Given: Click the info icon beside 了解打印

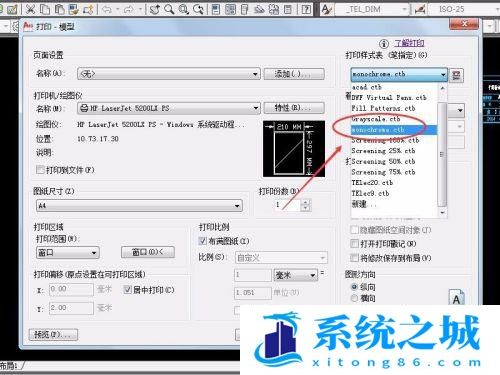Looking at the screenshot, I should click(384, 44).
